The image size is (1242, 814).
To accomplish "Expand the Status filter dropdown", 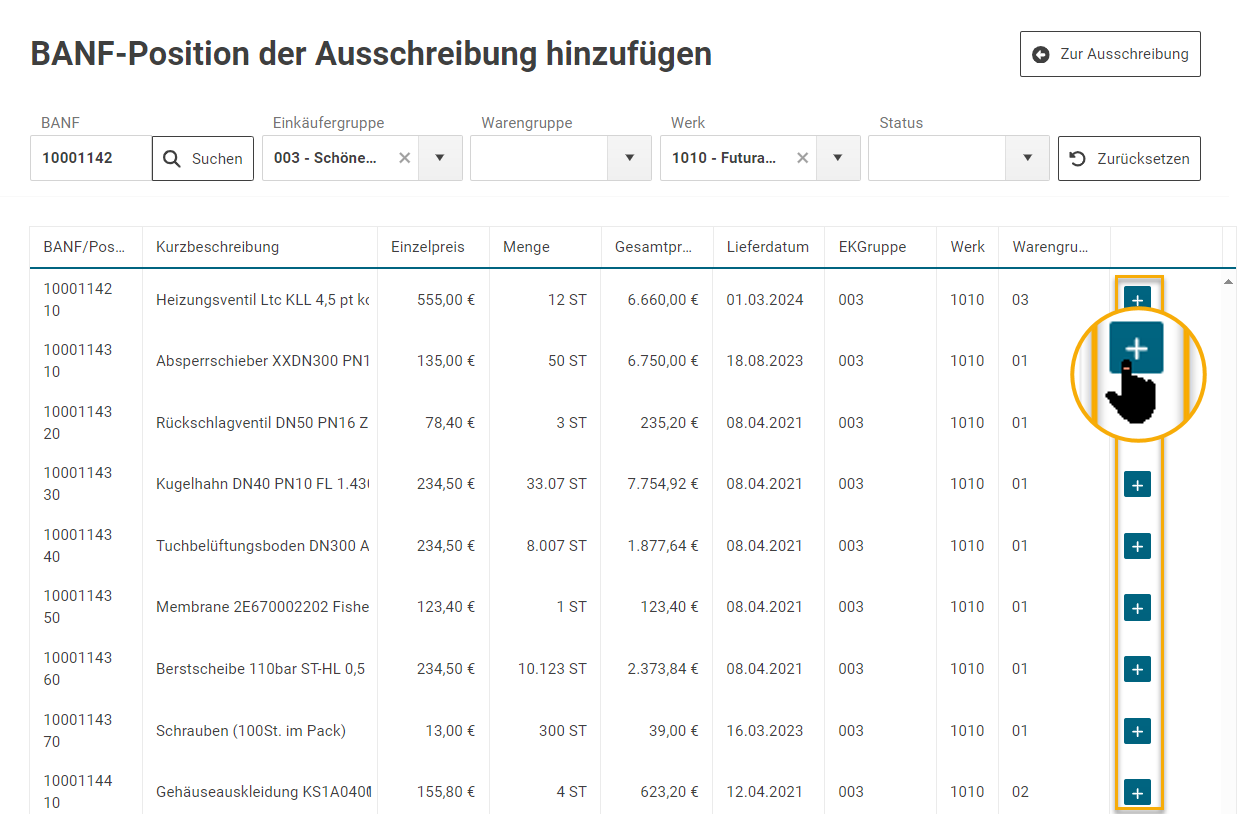I will [1027, 158].
